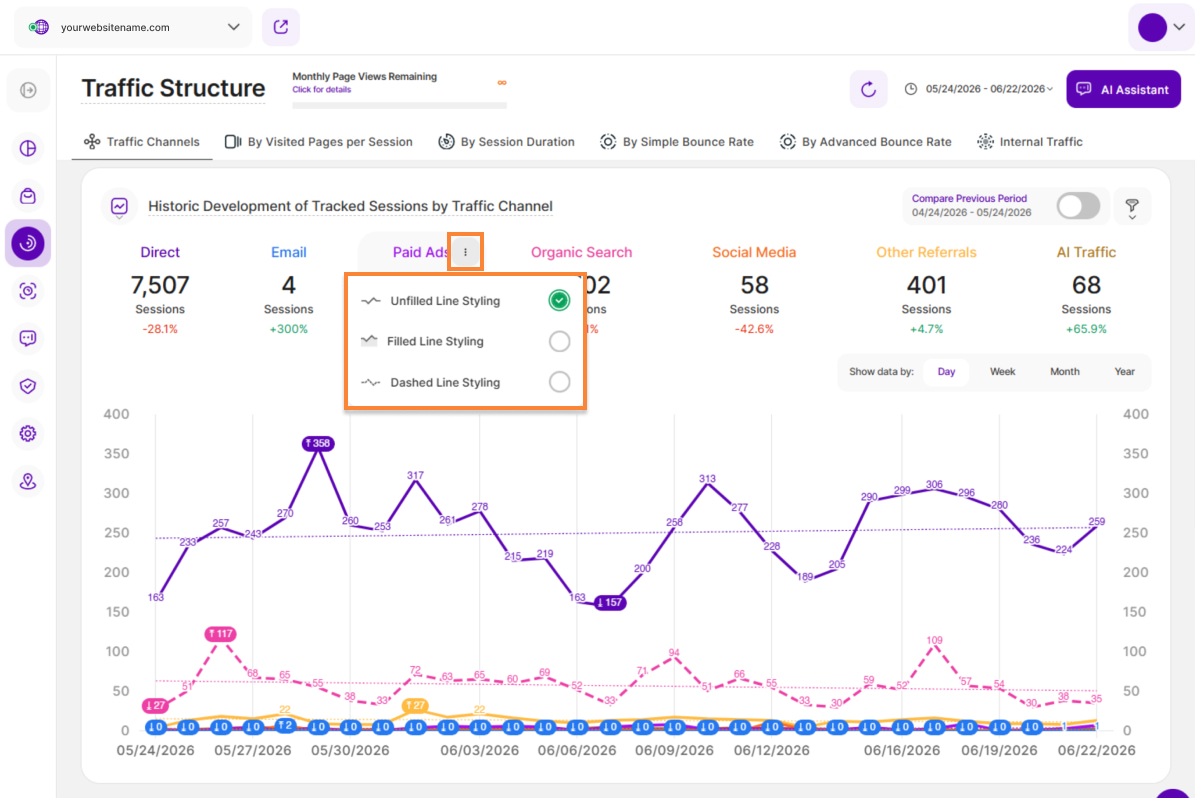The width and height of the screenshot is (1195, 798).
Task: Click the 358 peak marker on chart
Action: click(318, 444)
